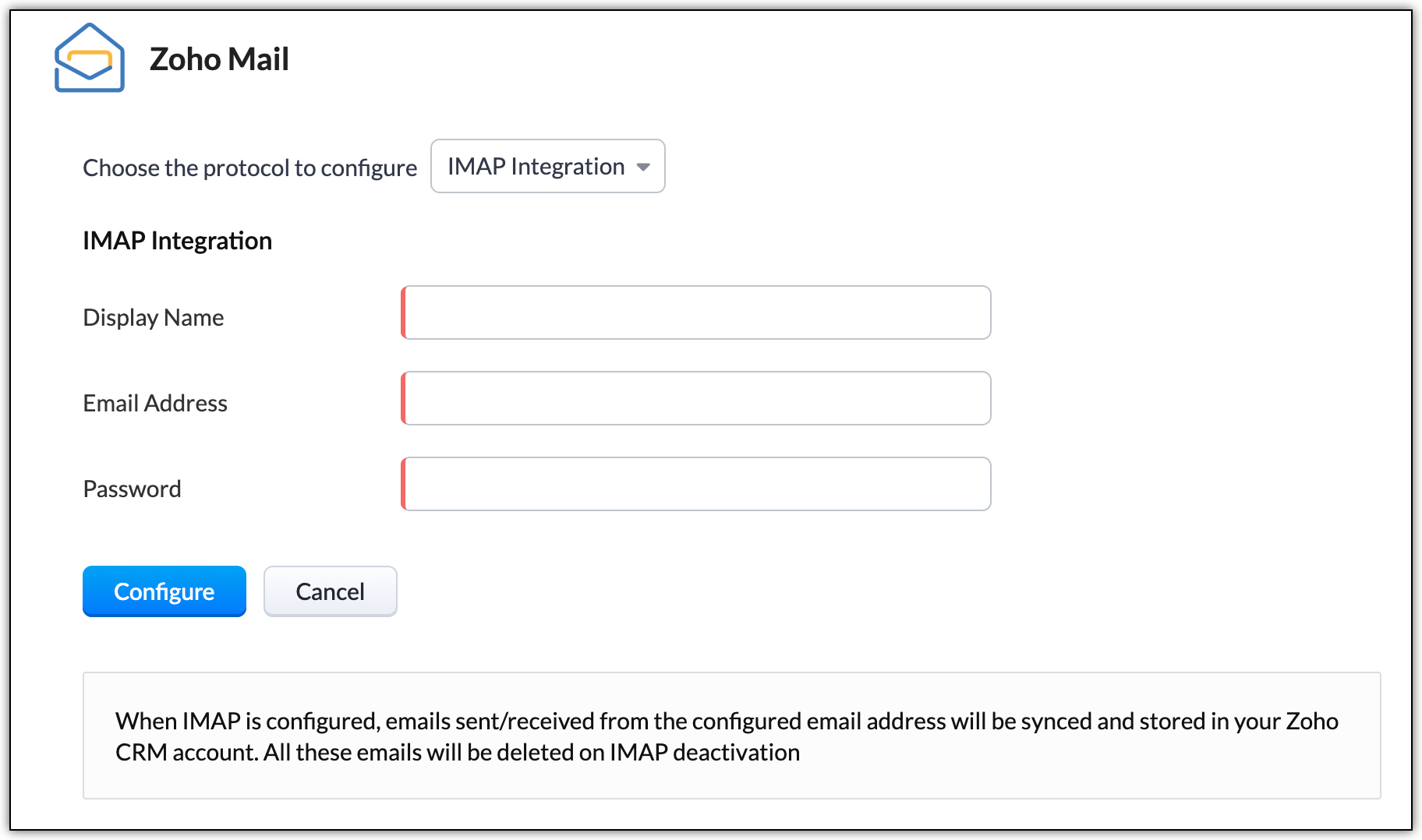Click the red required marker on Email Address
Screen dimensions: 1422x840
coord(403,398)
